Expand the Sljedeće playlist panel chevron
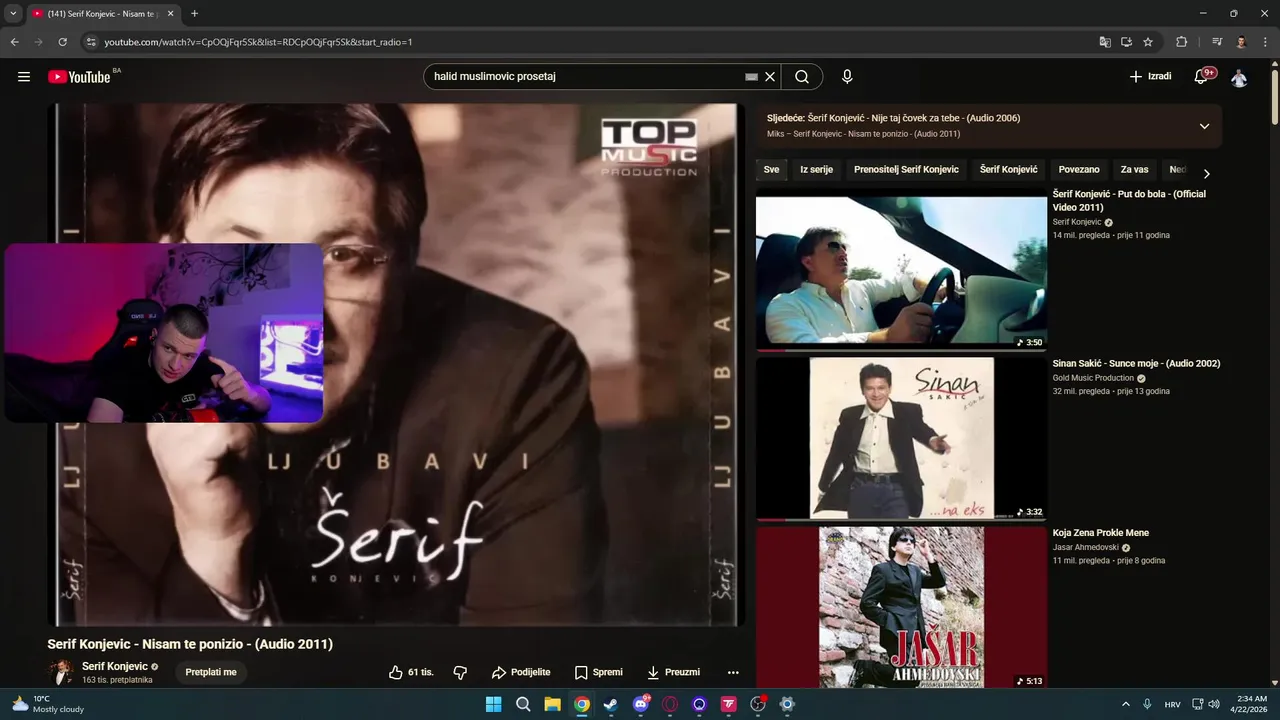The width and height of the screenshot is (1280, 720). 1204,126
